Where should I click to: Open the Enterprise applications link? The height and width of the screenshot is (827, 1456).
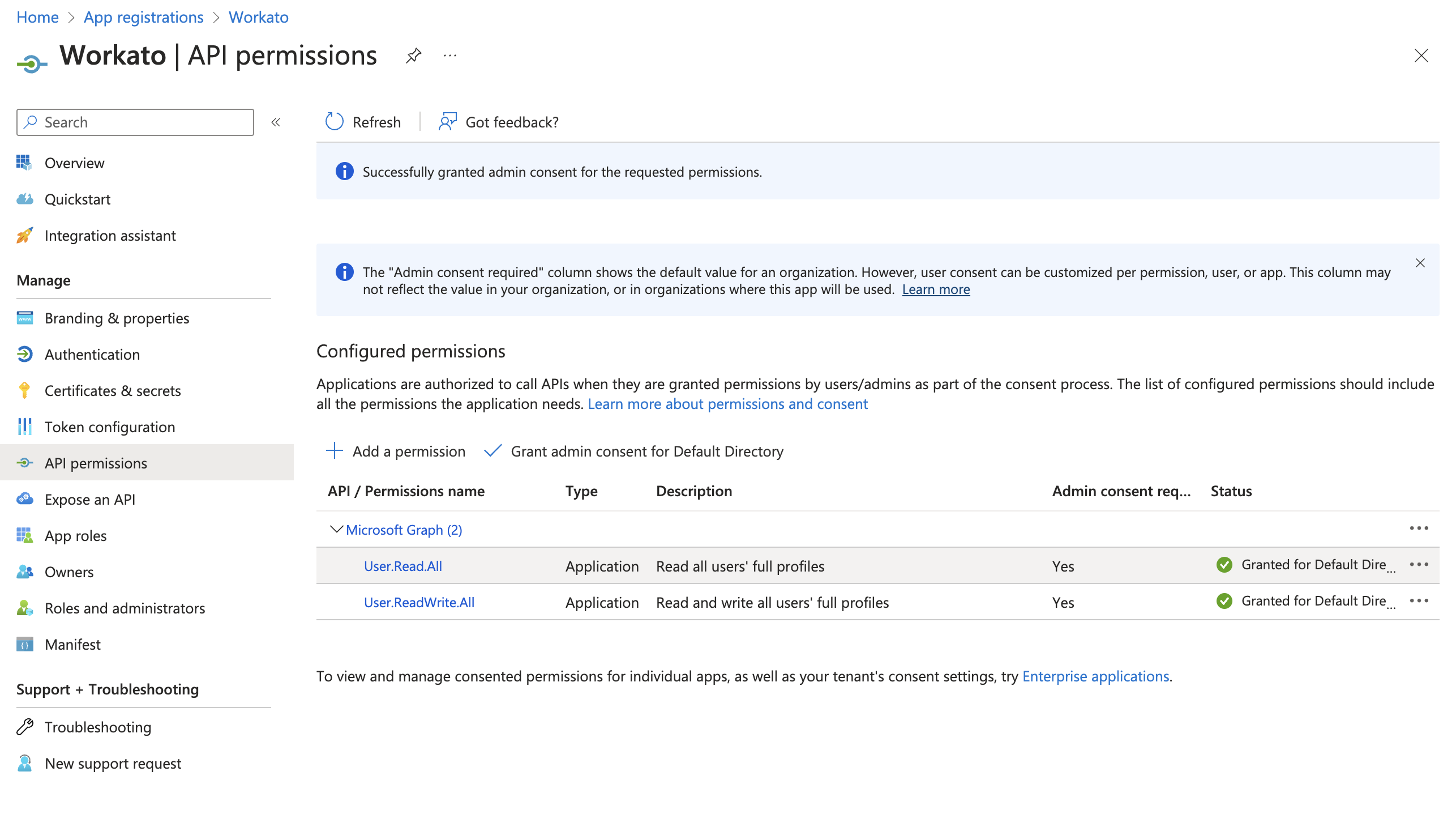tap(1095, 676)
